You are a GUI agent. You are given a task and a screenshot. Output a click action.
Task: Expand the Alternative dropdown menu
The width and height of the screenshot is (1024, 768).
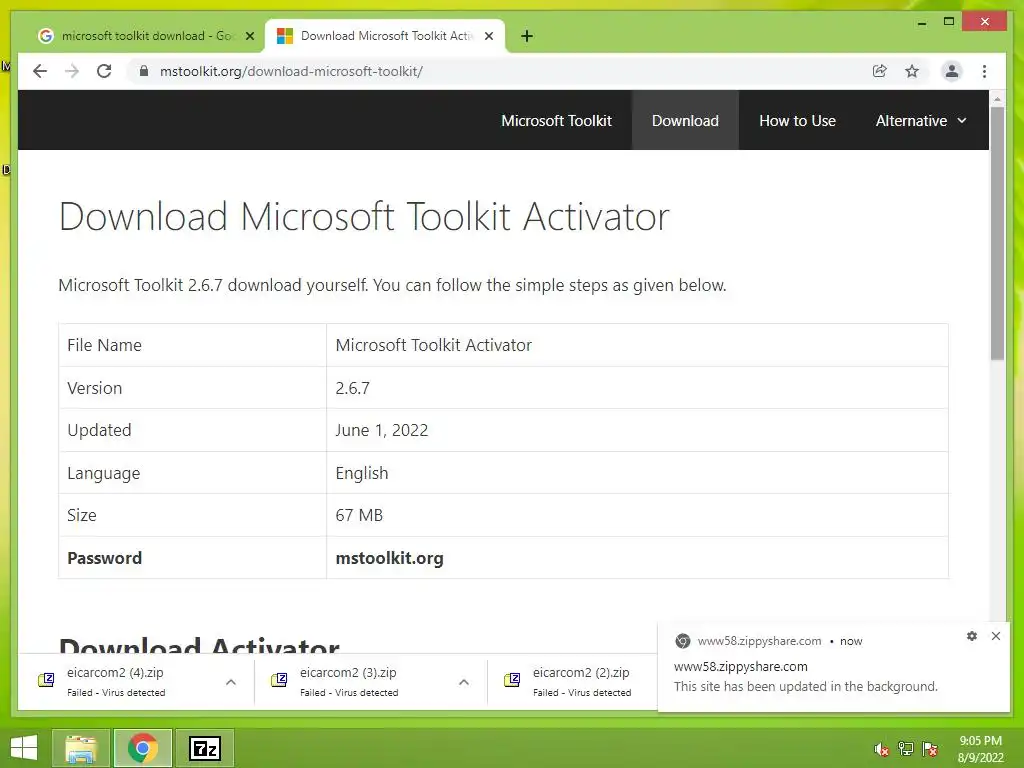point(921,121)
